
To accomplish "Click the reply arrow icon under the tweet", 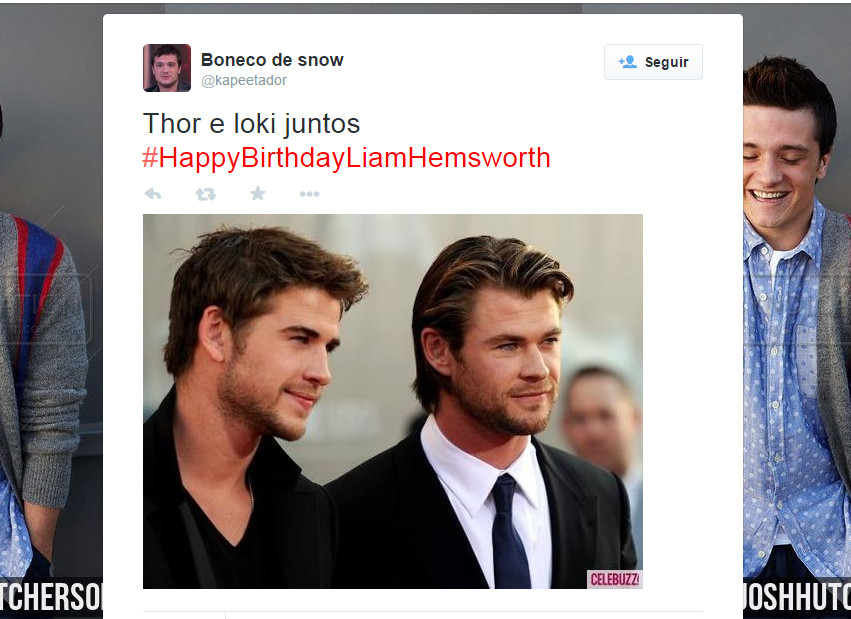I will (153, 194).
